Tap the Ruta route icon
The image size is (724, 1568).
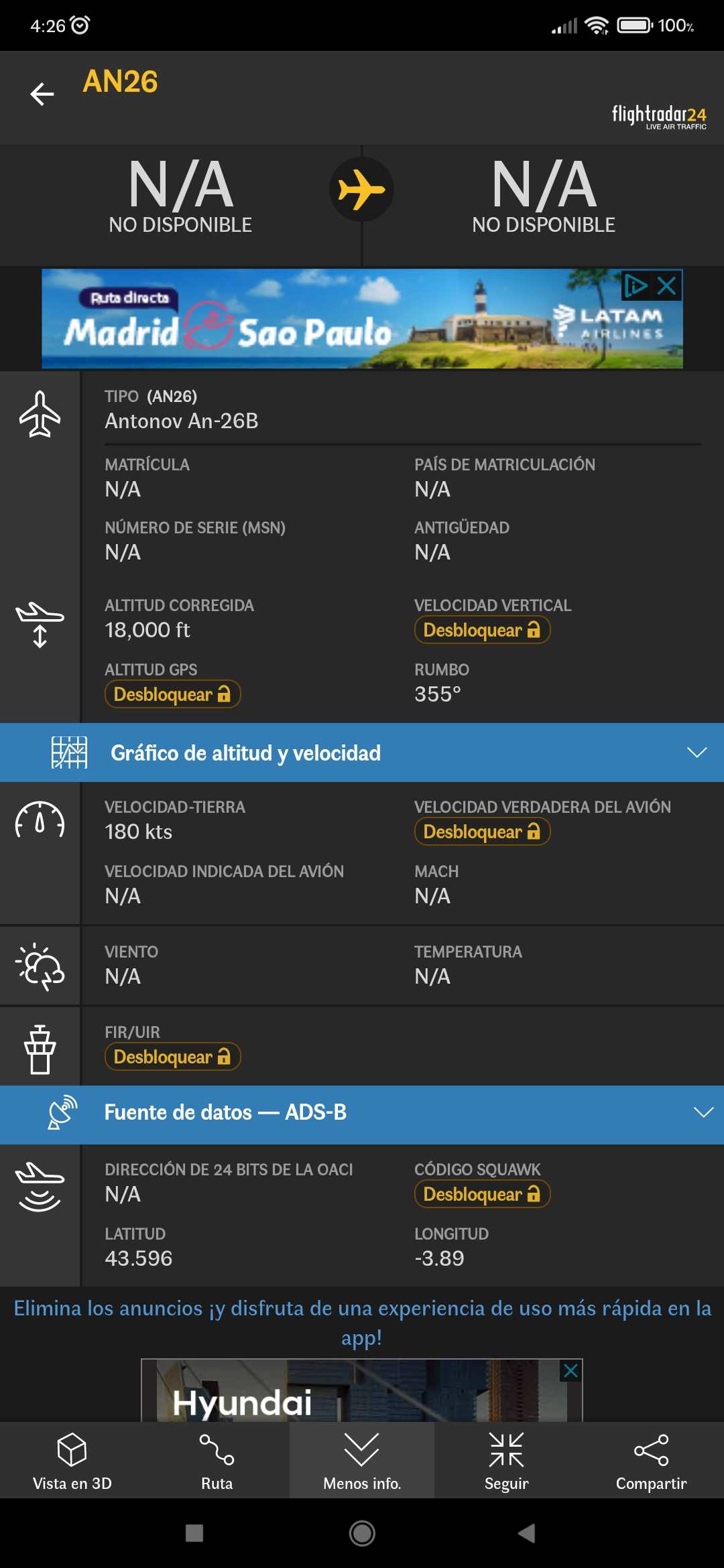pyautogui.click(x=217, y=1461)
